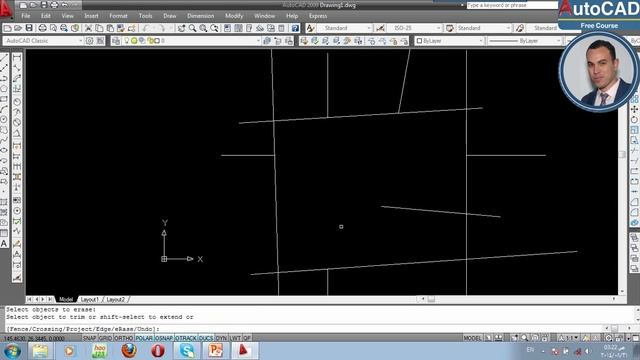The width and height of the screenshot is (640, 360).
Task: Open the File menu
Action: pyautogui.click(x=26, y=16)
